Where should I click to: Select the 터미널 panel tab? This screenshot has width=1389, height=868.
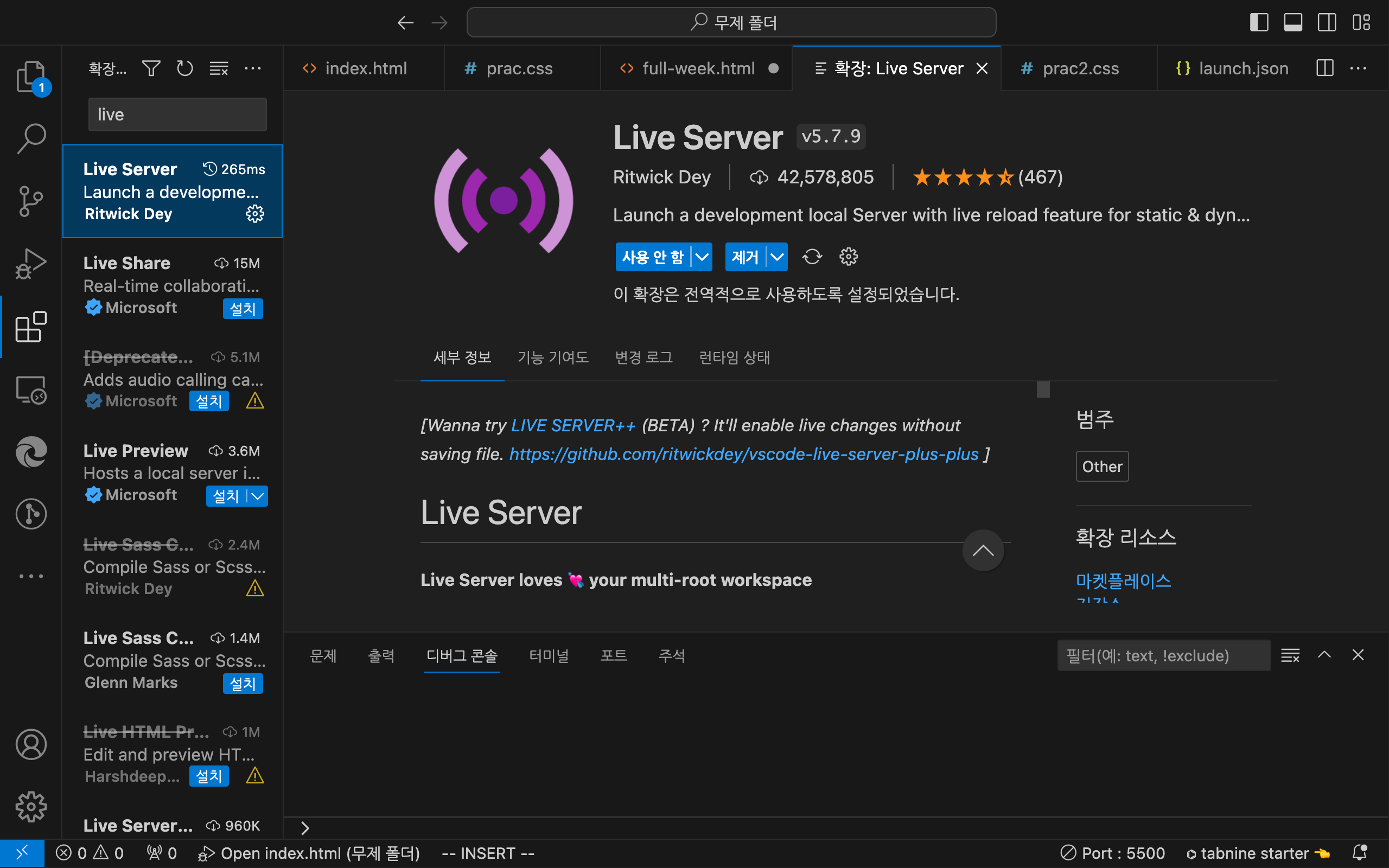[x=549, y=655]
